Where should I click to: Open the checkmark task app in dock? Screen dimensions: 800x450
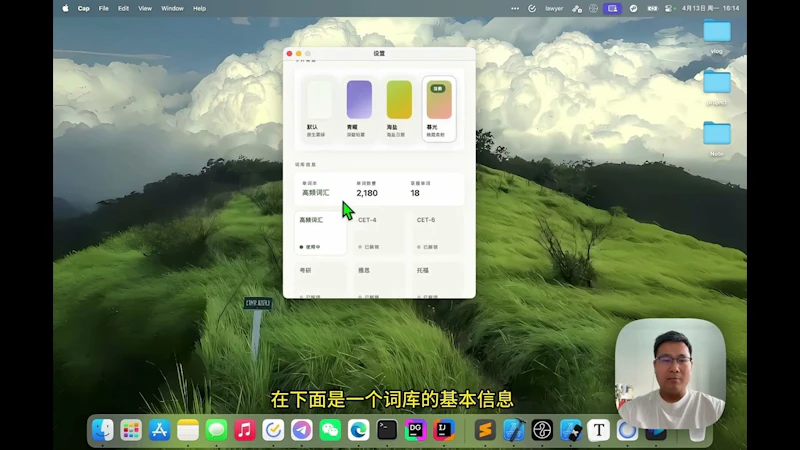273,430
